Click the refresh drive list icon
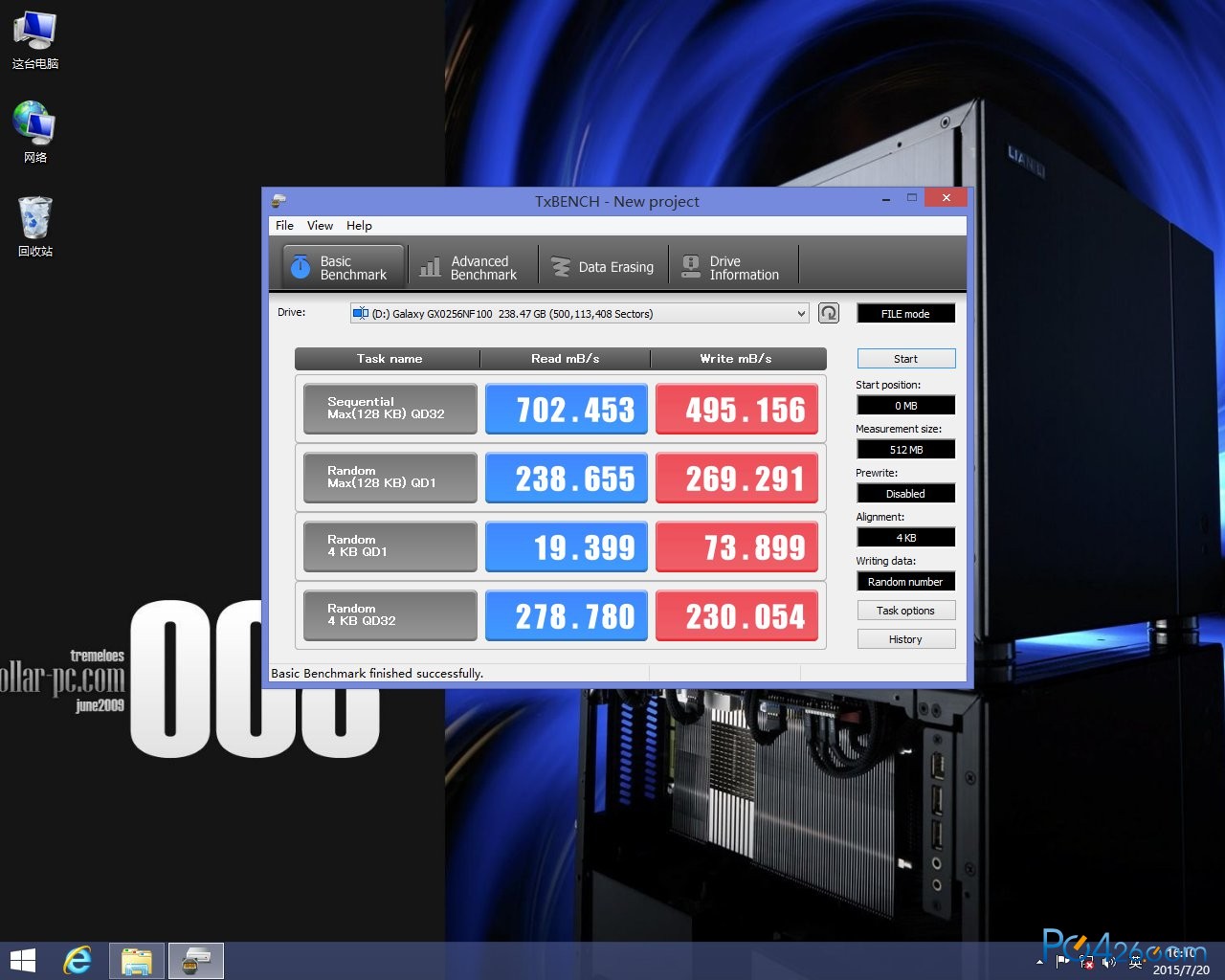The width and height of the screenshot is (1225, 980). click(x=829, y=313)
